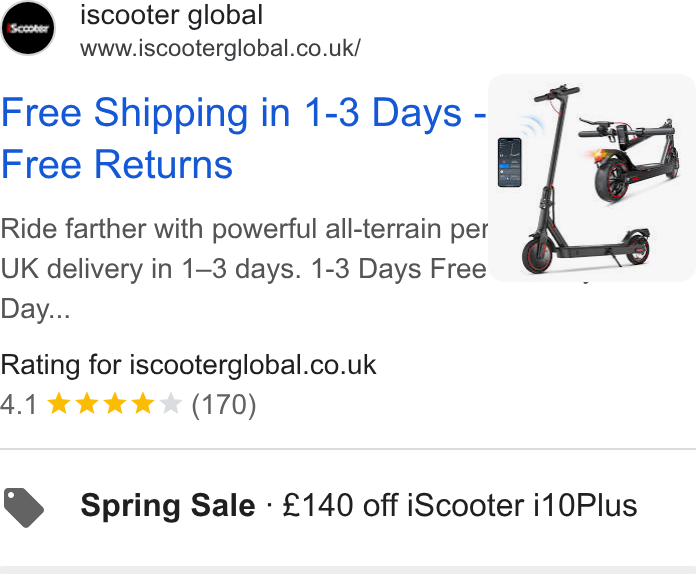Click the (170) review count

click(x=224, y=405)
